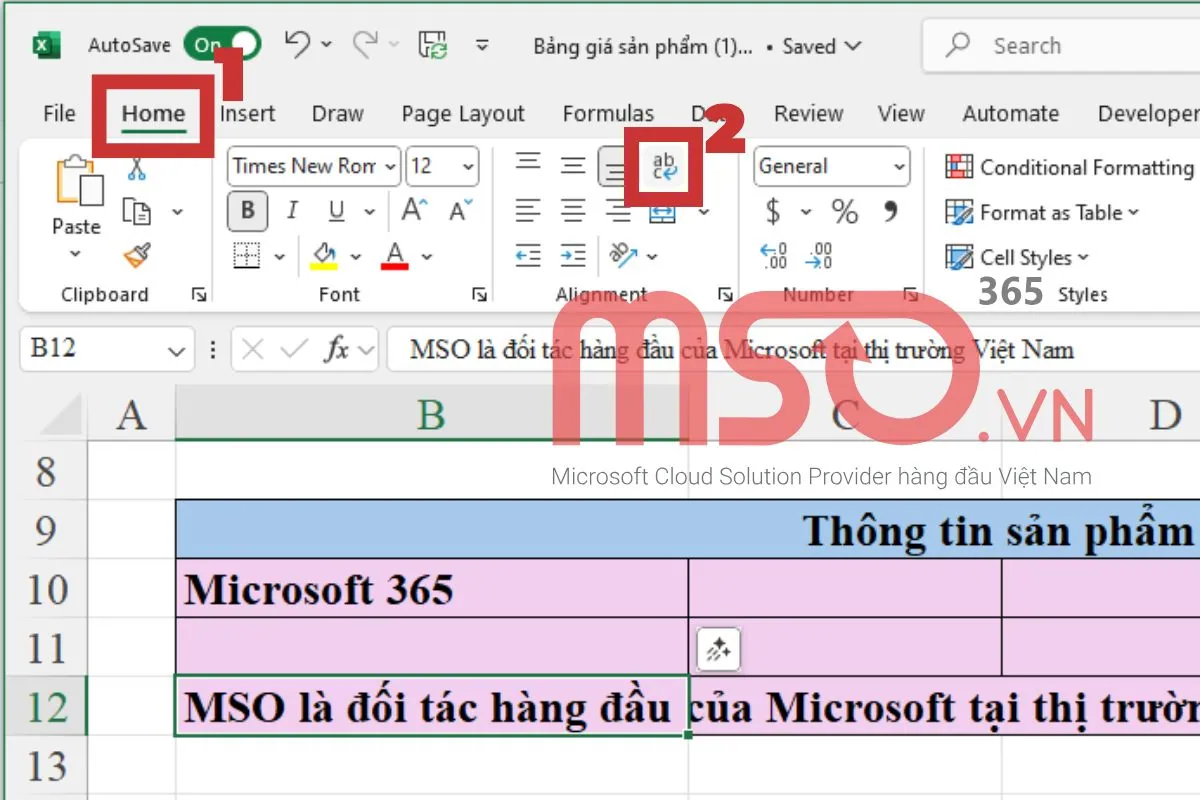This screenshot has height=800, width=1200.
Task: Toggle Bold formatting
Action: pyautogui.click(x=247, y=211)
